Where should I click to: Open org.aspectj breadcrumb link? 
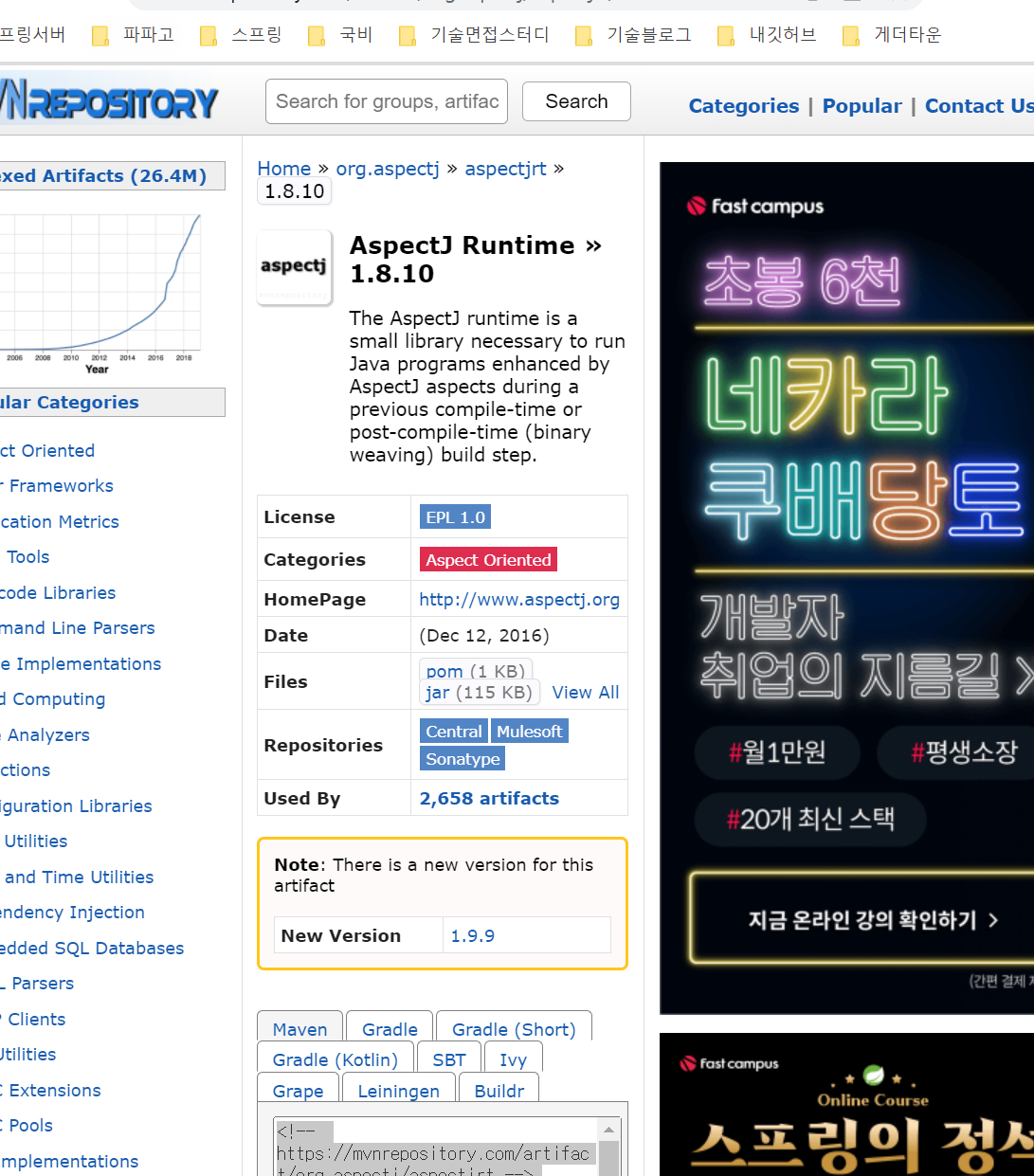pos(388,169)
